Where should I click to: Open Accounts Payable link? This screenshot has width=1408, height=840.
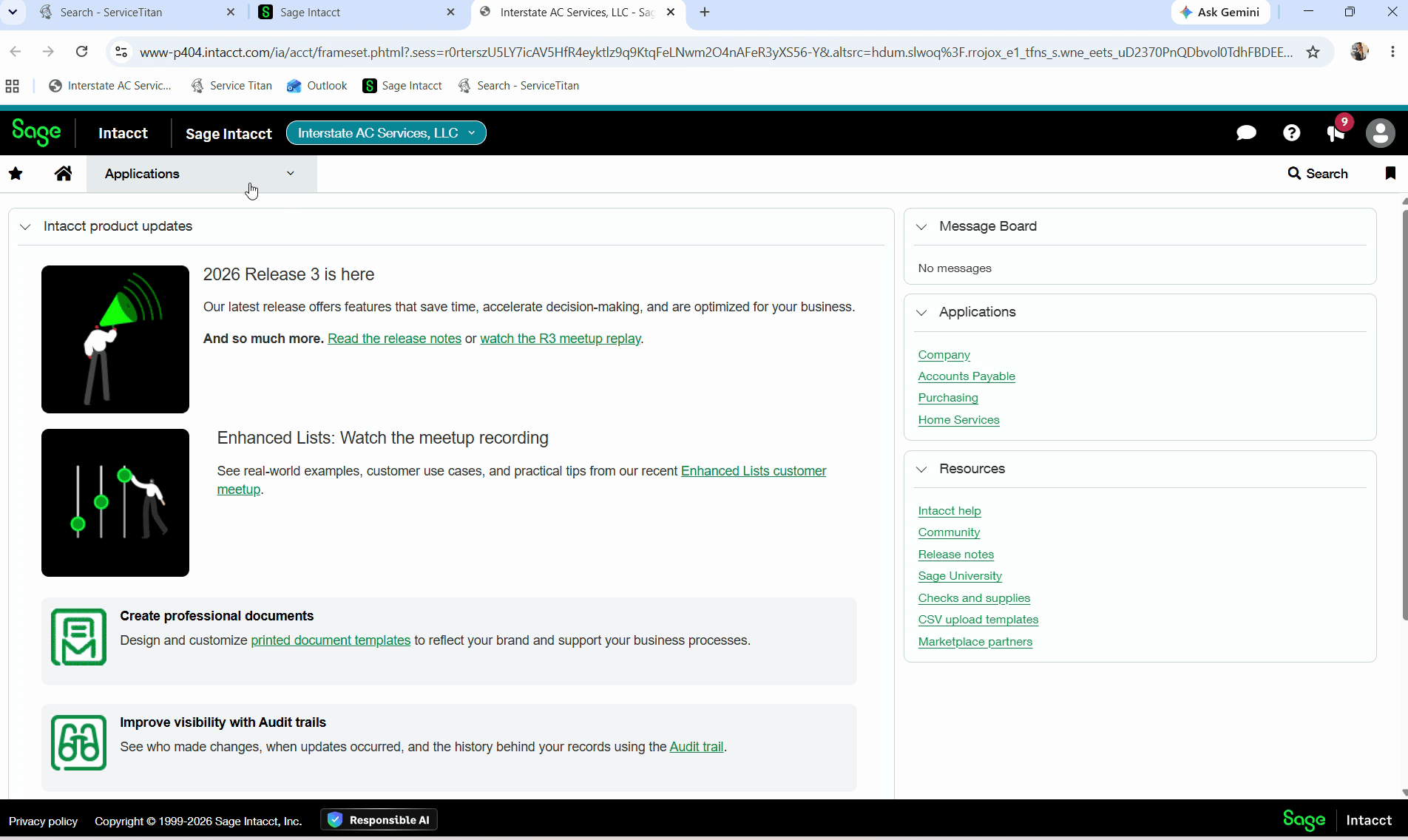(966, 376)
